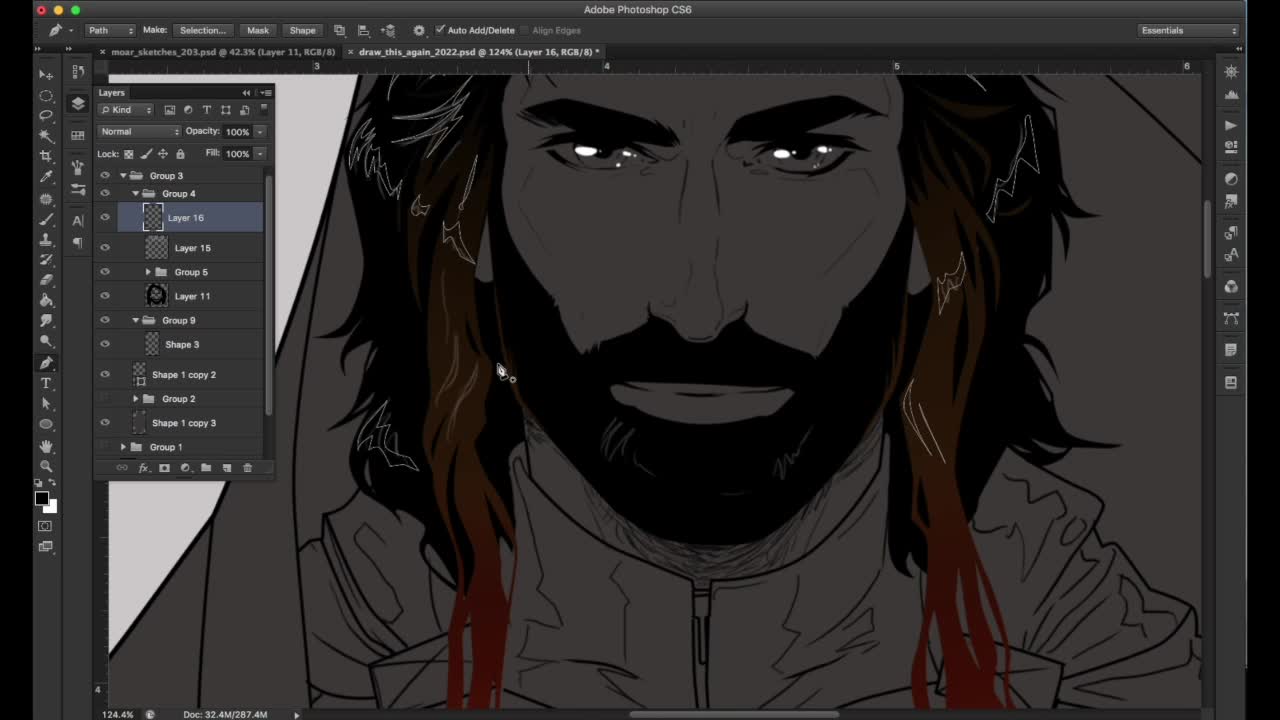Select the Magic Wand tool
Screen dimensions: 1280x720
pyautogui.click(x=46, y=136)
